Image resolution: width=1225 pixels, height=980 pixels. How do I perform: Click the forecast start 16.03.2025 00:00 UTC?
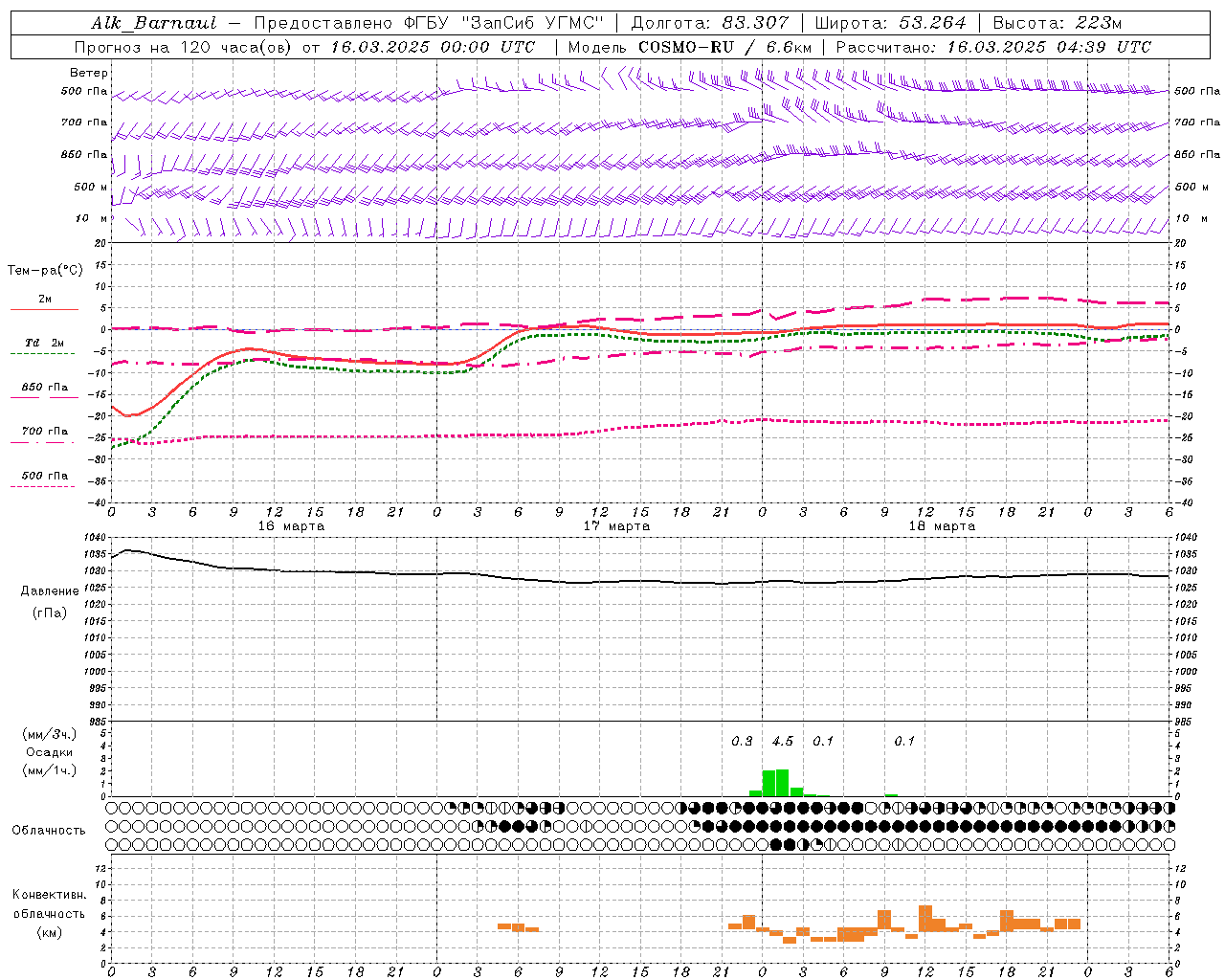[x=433, y=47]
